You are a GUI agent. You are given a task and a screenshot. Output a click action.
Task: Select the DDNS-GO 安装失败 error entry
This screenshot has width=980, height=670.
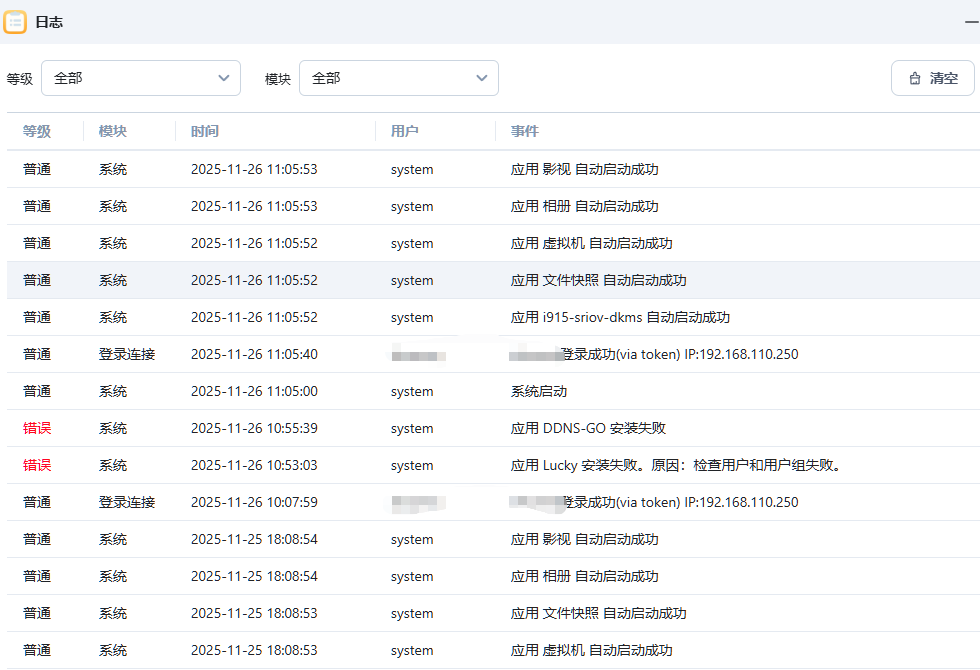pos(588,428)
